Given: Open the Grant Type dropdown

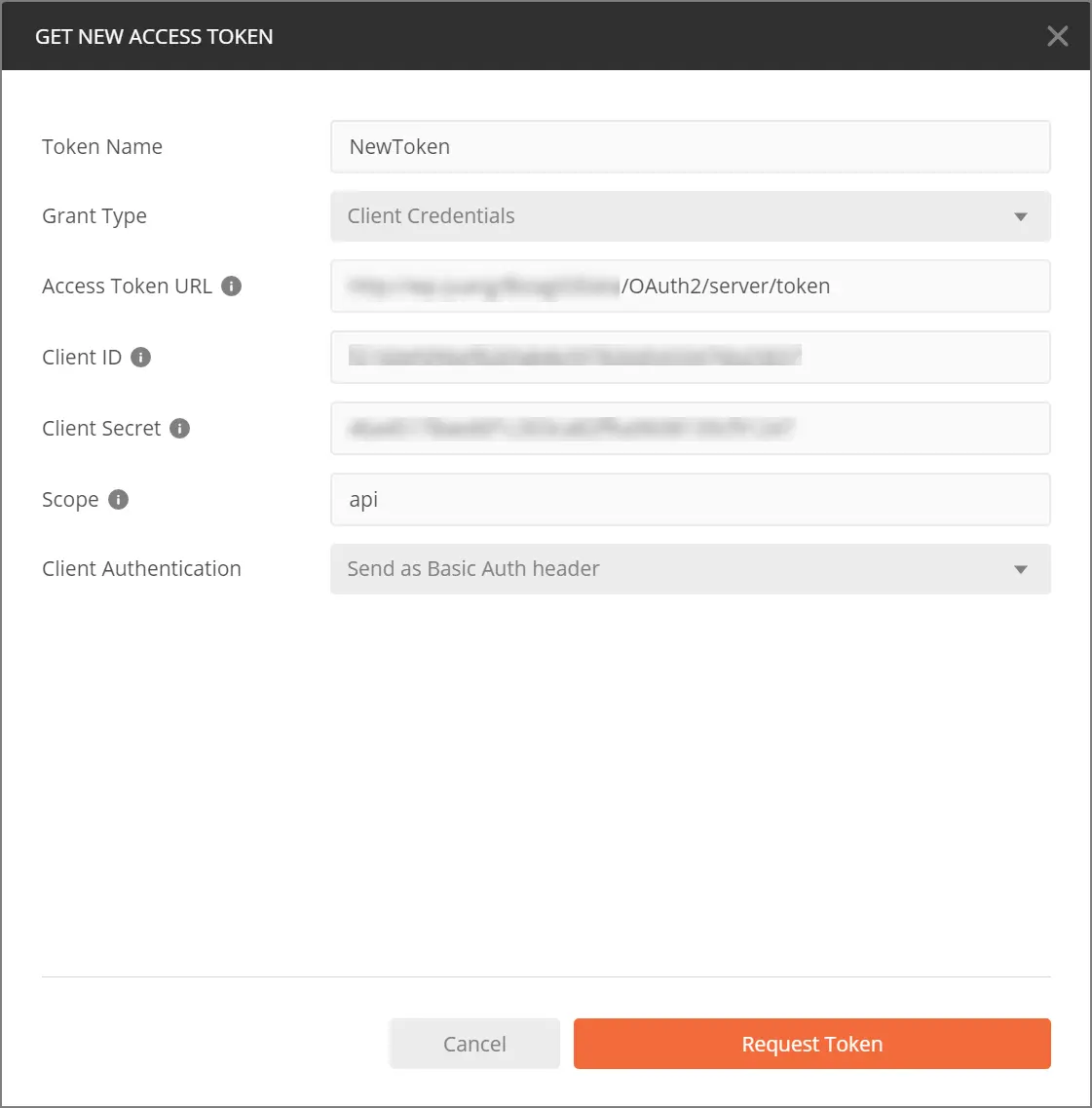Looking at the screenshot, I should coord(690,216).
